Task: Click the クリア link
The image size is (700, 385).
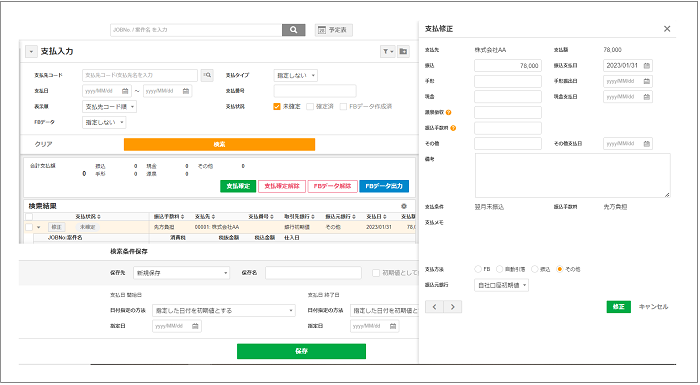Action: (44, 144)
